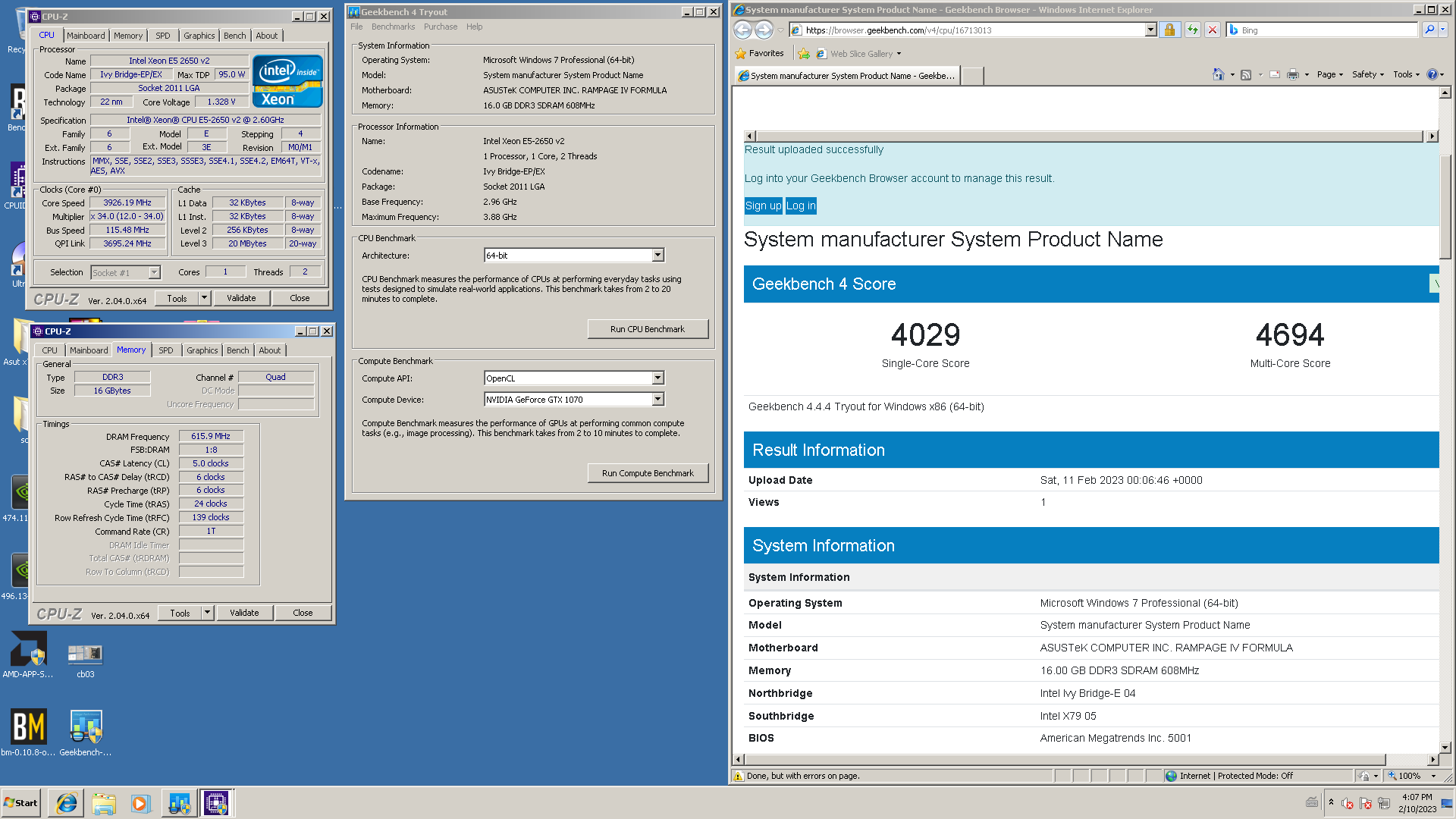
Task: Show hidden system tray icons
Action: (1331, 802)
